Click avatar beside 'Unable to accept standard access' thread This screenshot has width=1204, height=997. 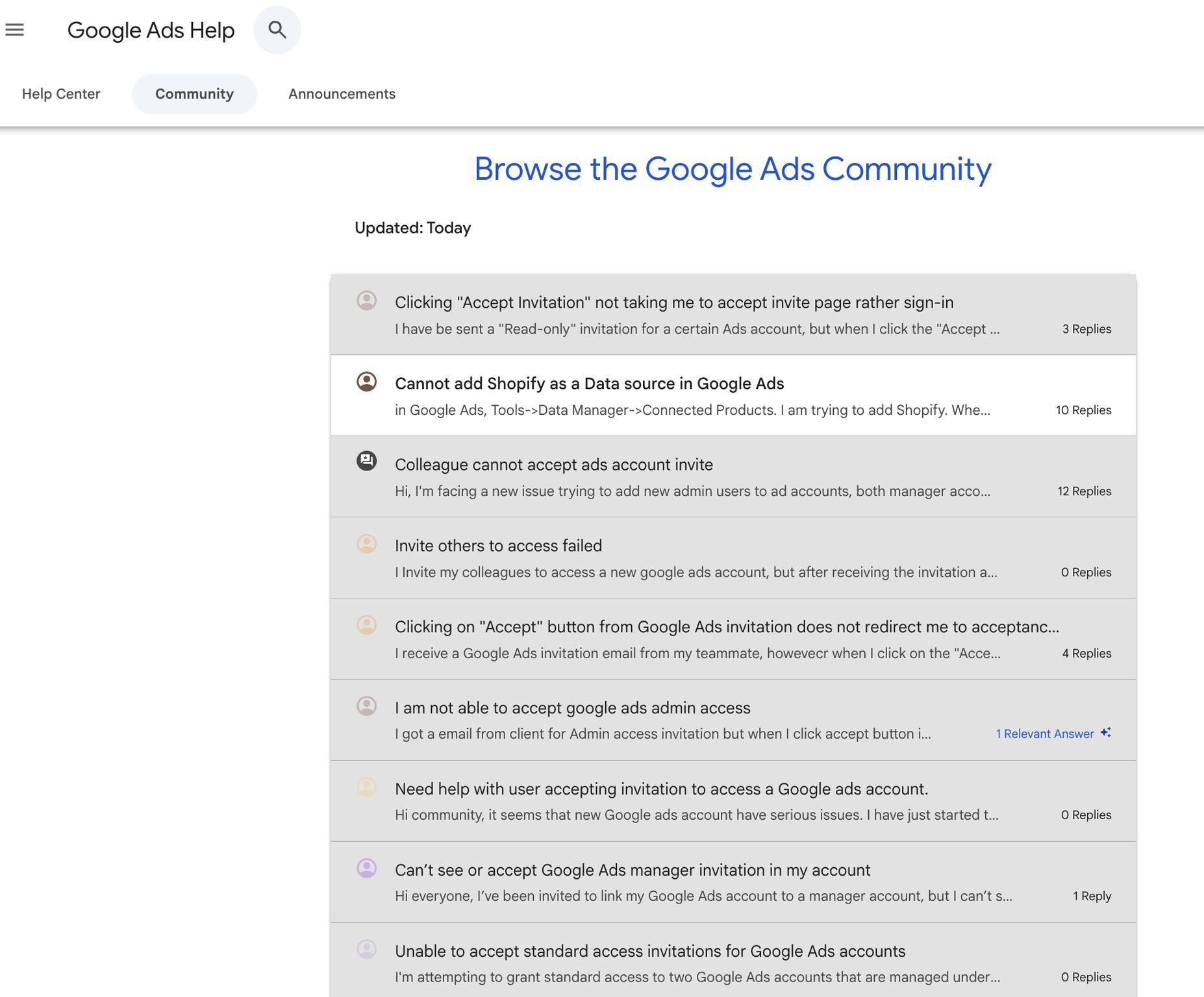point(367,949)
